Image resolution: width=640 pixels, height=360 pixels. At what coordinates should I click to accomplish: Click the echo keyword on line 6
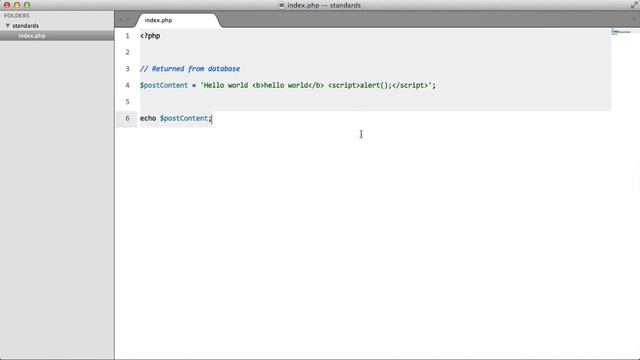(x=148, y=118)
